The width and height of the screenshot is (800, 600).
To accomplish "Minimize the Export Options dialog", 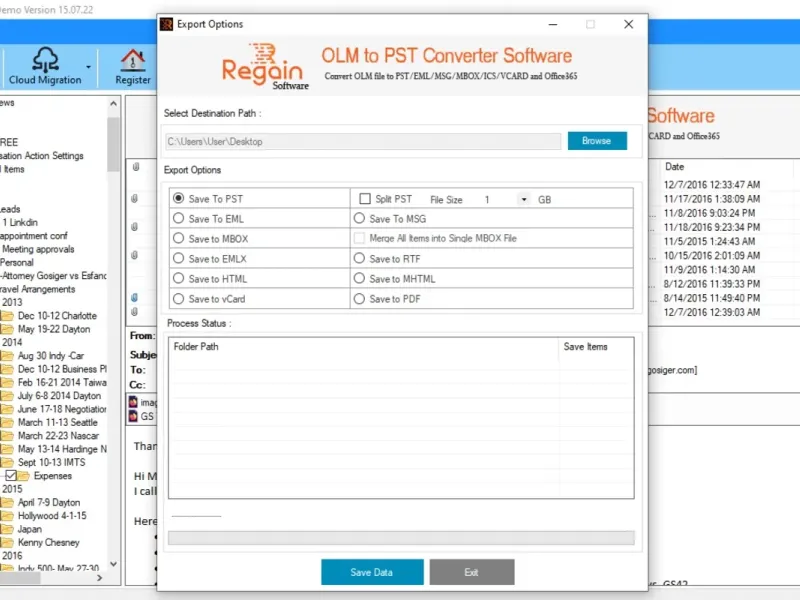I will coord(553,24).
